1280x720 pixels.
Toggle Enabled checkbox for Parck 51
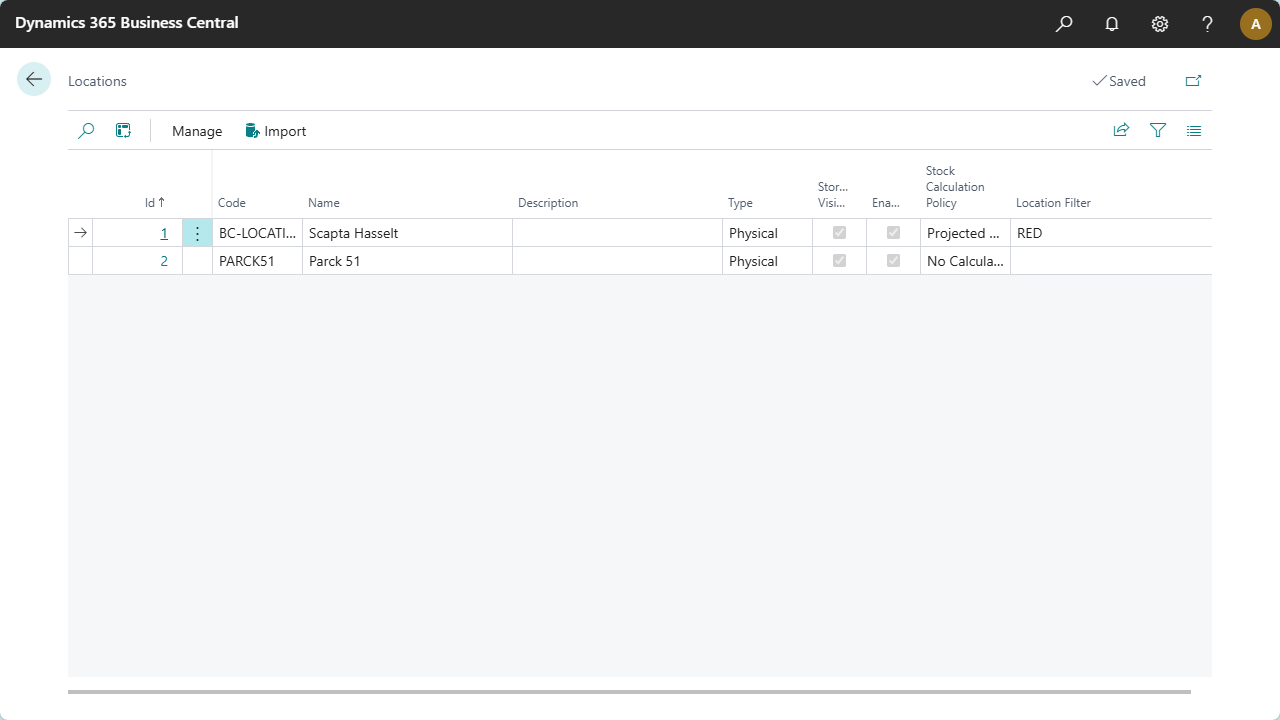pyautogui.click(x=893, y=261)
